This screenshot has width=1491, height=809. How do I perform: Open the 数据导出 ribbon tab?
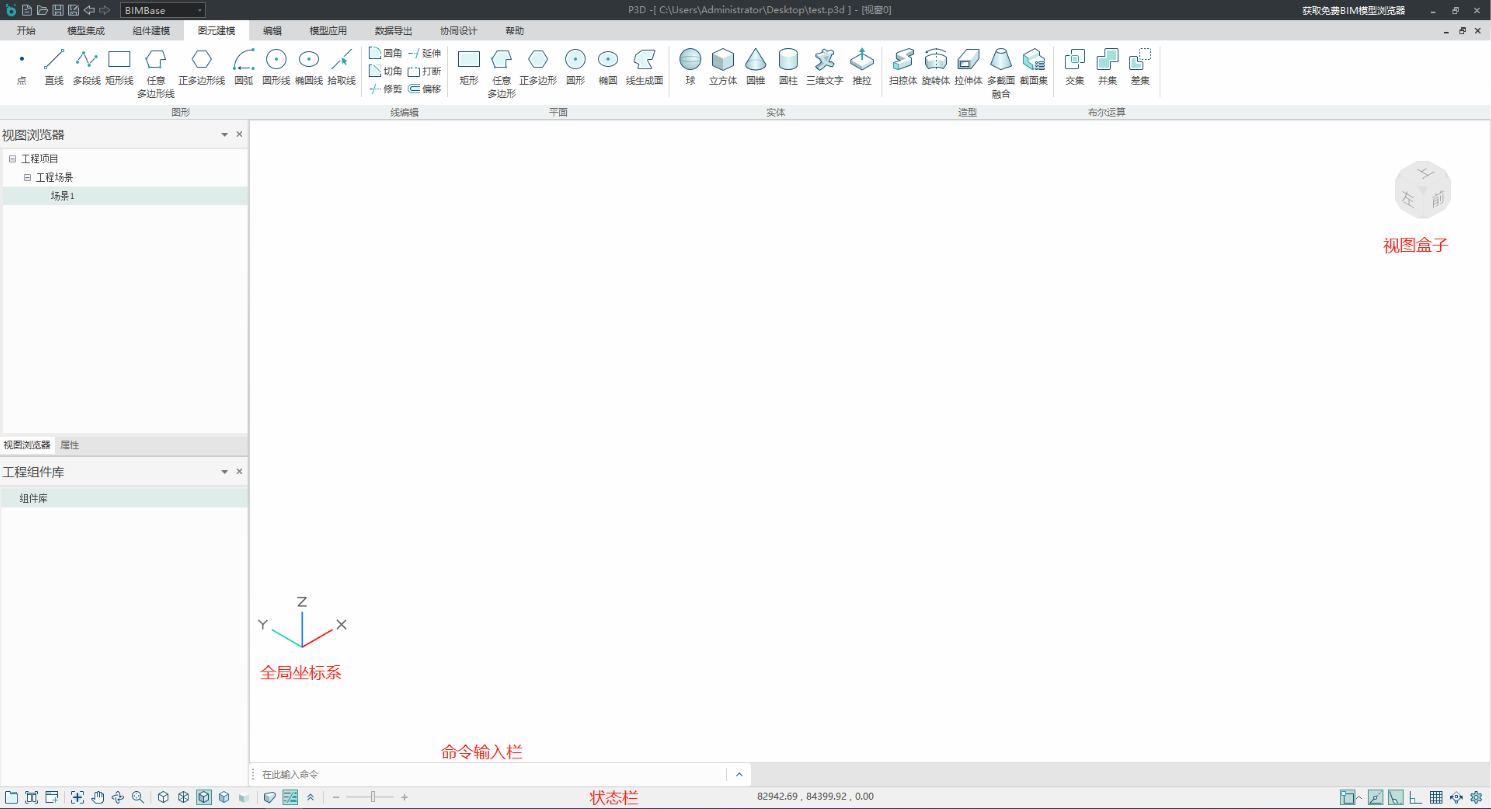click(x=393, y=31)
